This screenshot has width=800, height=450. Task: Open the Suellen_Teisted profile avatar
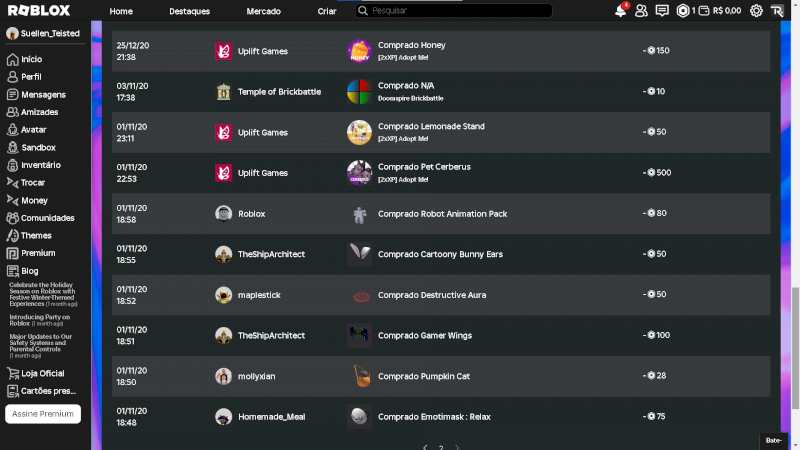(x=12, y=33)
